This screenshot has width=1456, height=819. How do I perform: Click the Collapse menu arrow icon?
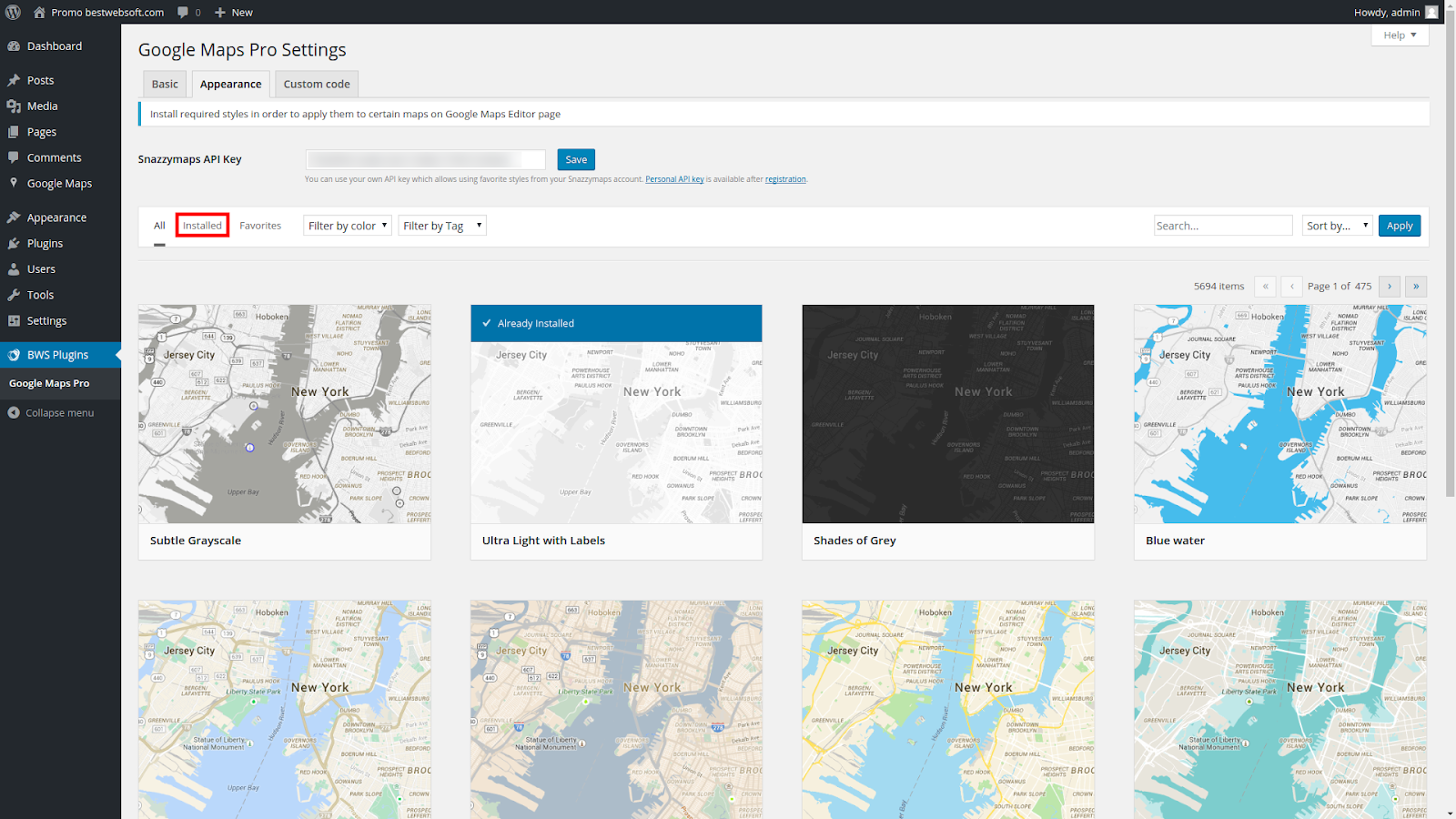(14, 413)
